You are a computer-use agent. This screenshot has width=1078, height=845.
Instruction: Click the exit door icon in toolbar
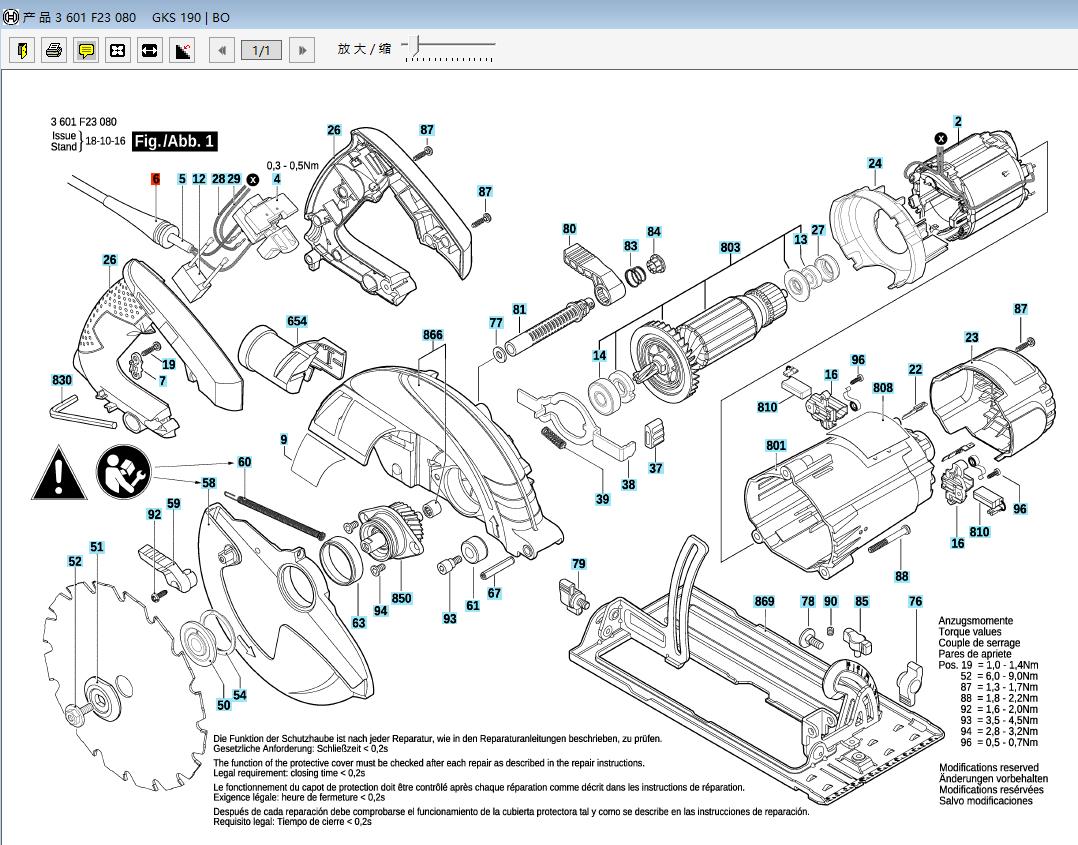click(x=22, y=50)
